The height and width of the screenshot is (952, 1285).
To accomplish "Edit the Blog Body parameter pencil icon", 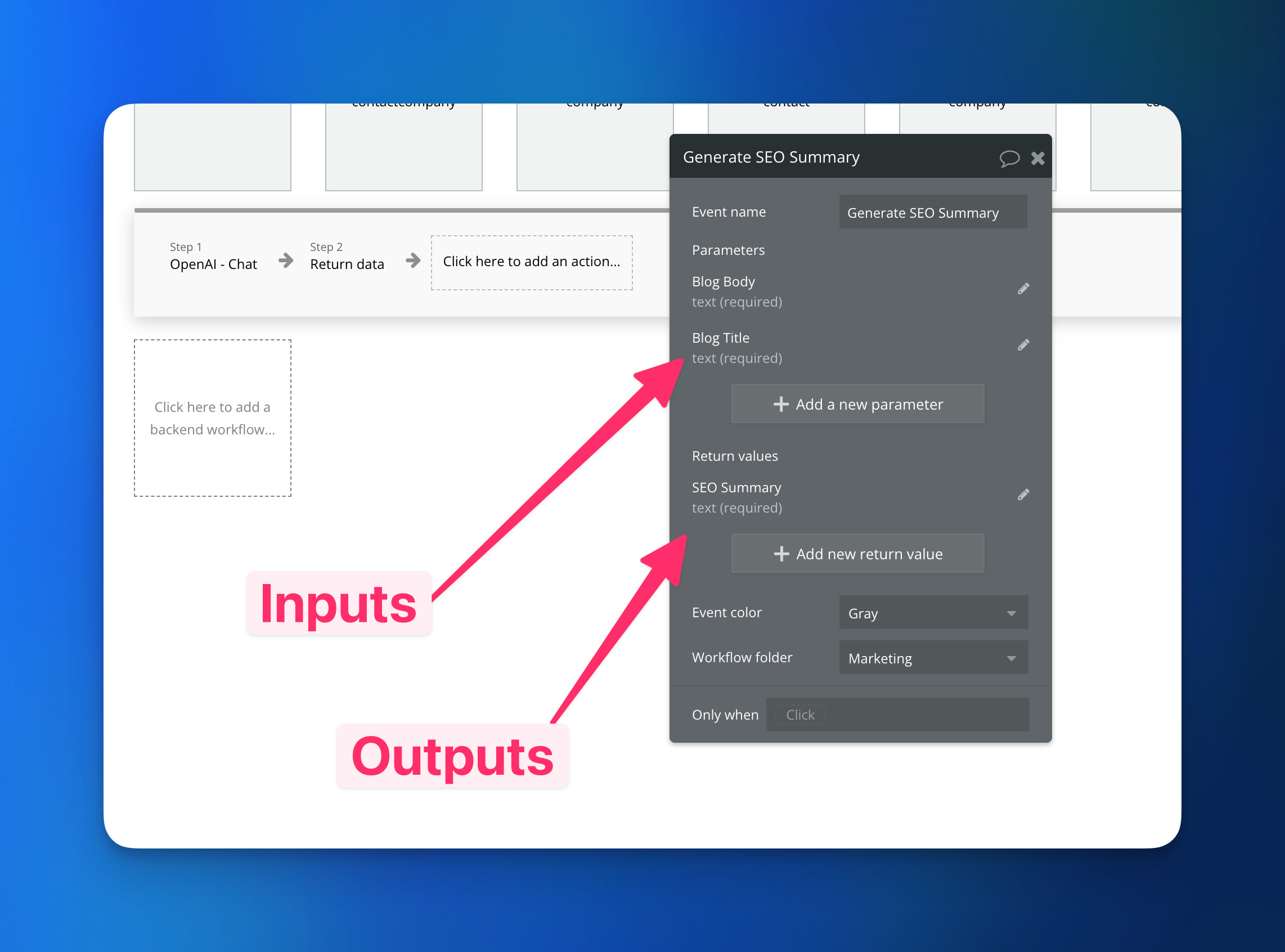I will (x=1023, y=289).
